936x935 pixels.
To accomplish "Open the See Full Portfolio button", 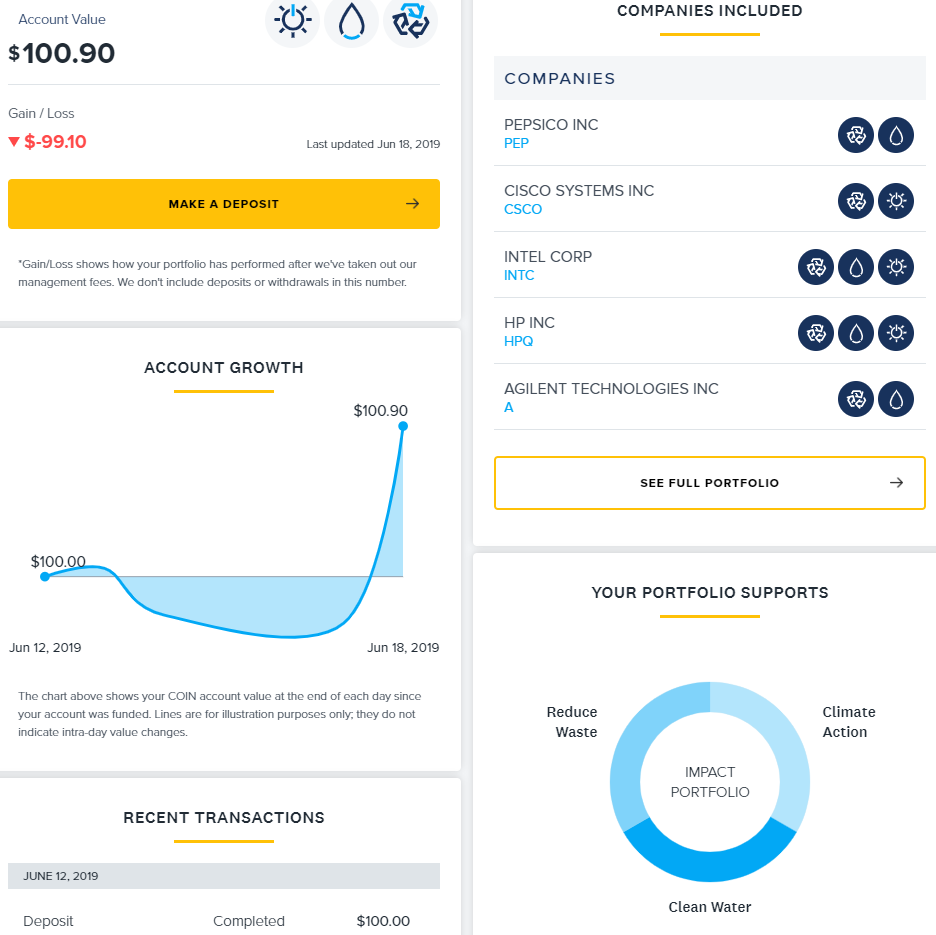I will [x=710, y=483].
